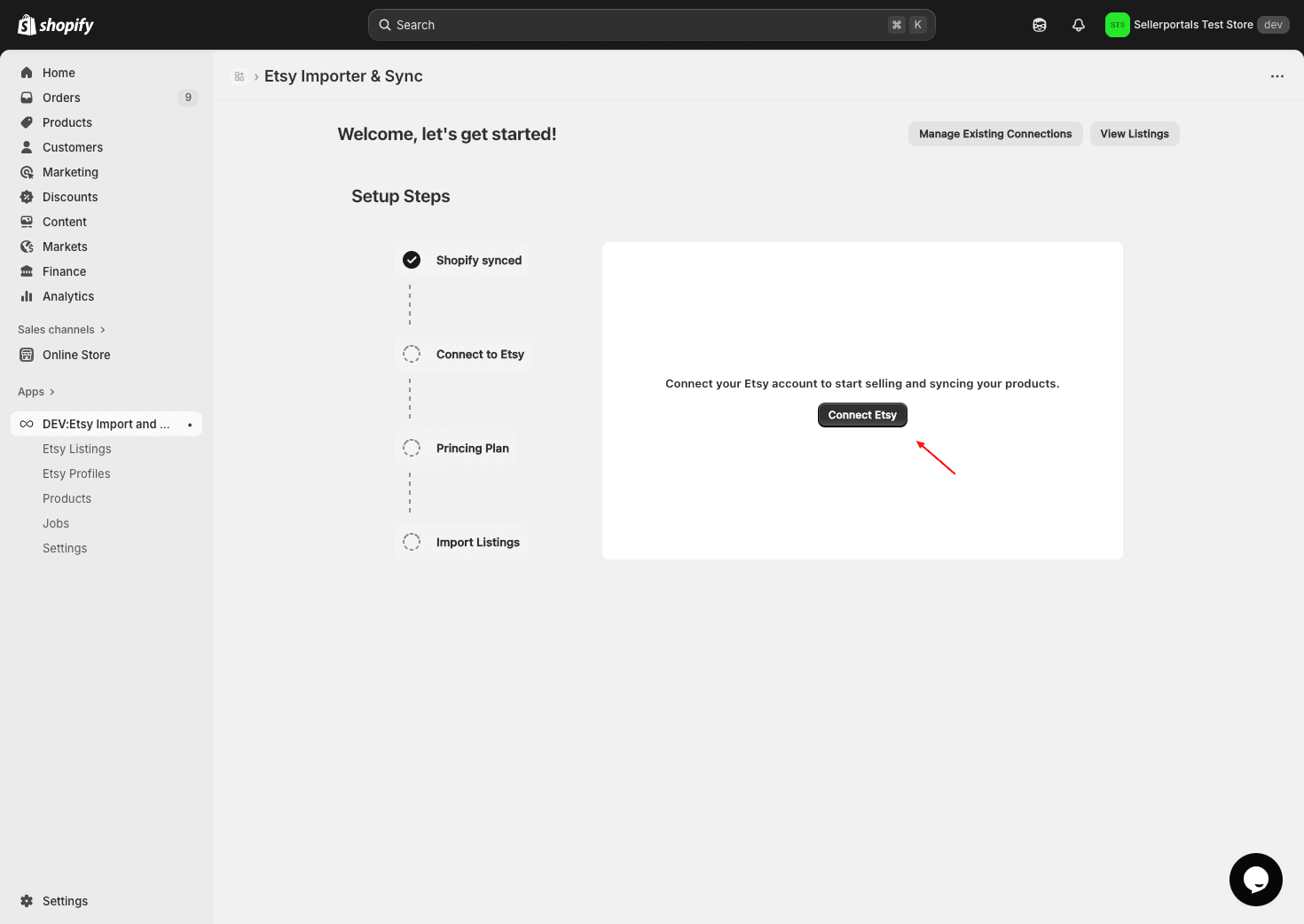Expand the Sales channels section
The width and height of the screenshot is (1304, 924).
tap(61, 330)
